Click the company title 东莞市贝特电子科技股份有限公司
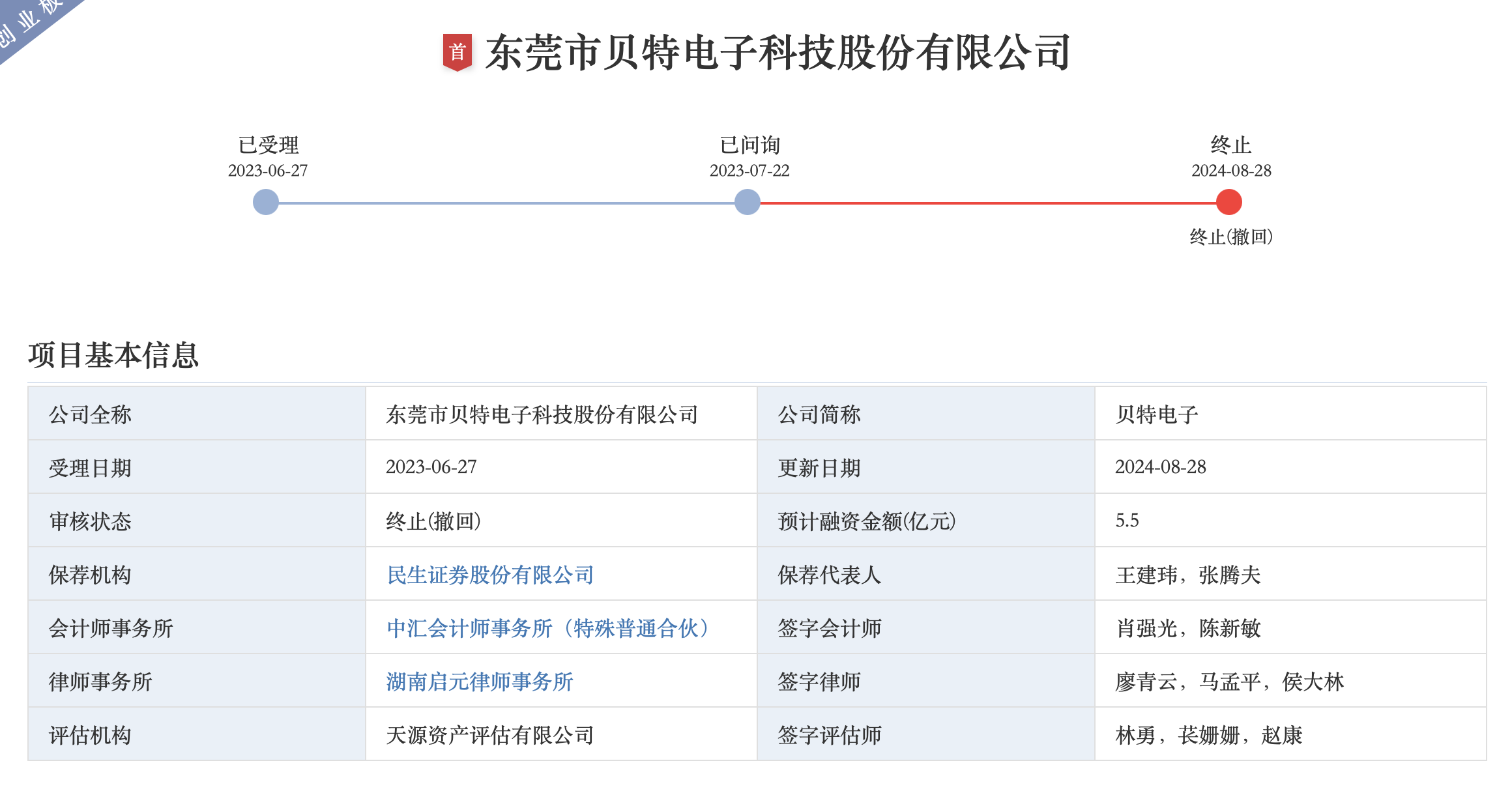Viewport: 1512px width, 791px height. (x=778, y=52)
